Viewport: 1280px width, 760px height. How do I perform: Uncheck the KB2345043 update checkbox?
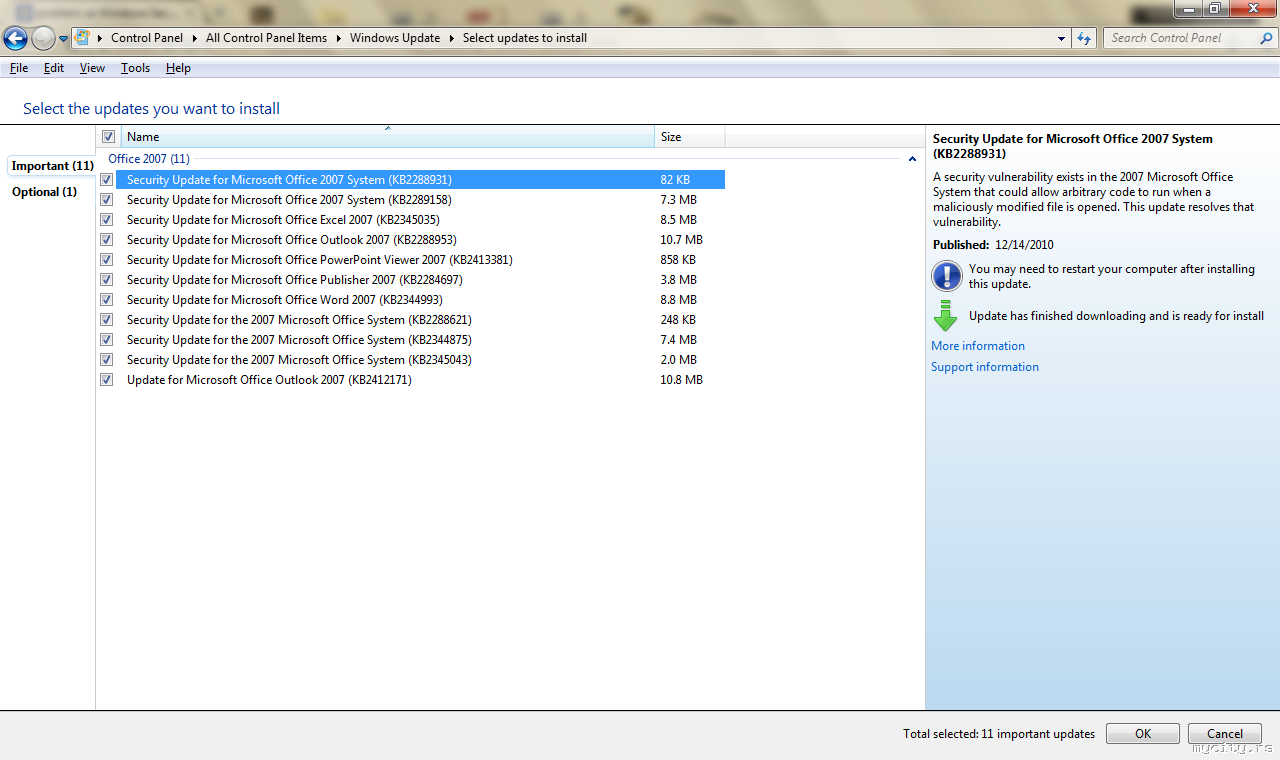[107, 360]
